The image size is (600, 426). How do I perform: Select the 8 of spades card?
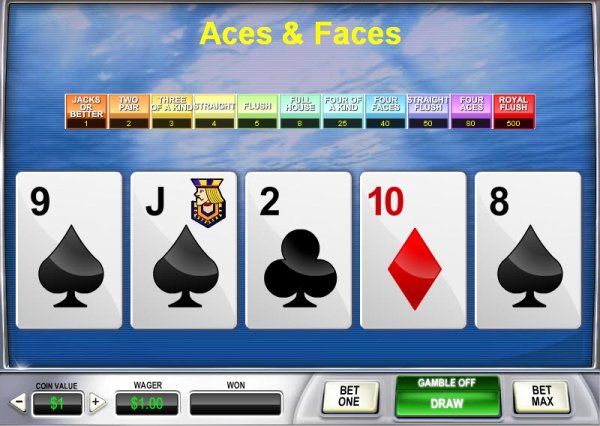tap(528, 250)
